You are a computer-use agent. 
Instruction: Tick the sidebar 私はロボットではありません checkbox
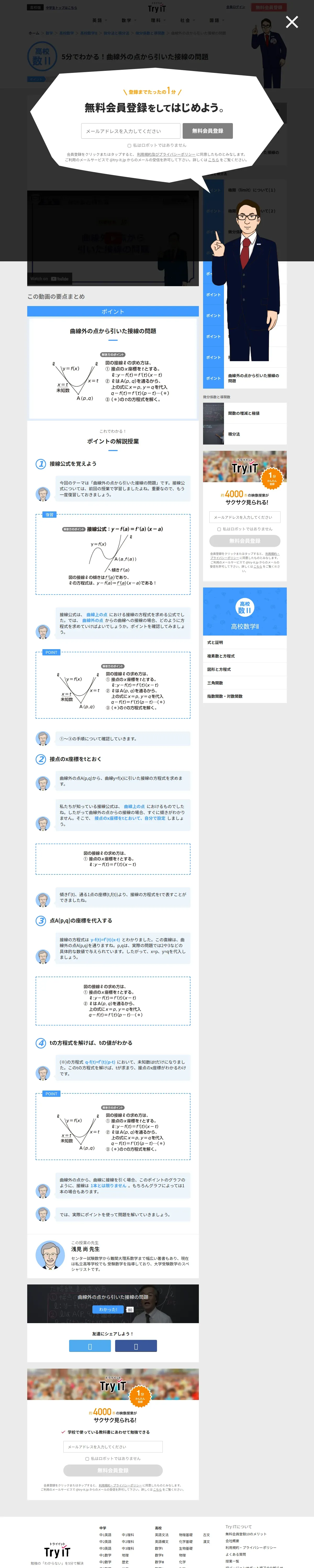coord(219,529)
